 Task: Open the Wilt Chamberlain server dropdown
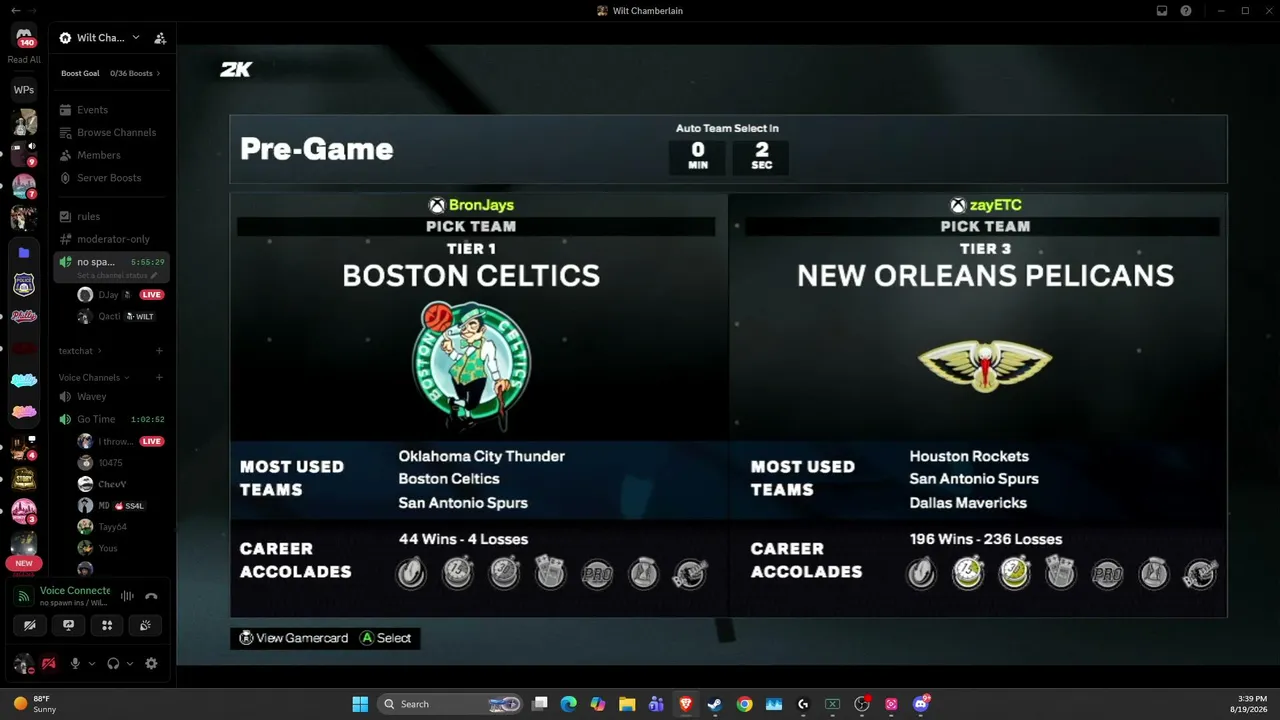(106, 38)
